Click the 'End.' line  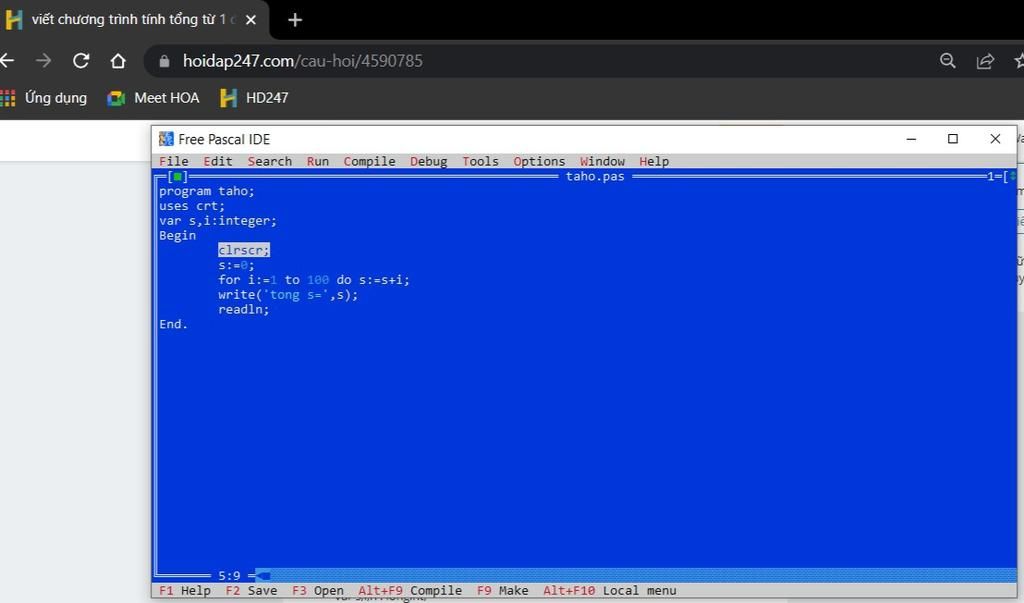(173, 324)
